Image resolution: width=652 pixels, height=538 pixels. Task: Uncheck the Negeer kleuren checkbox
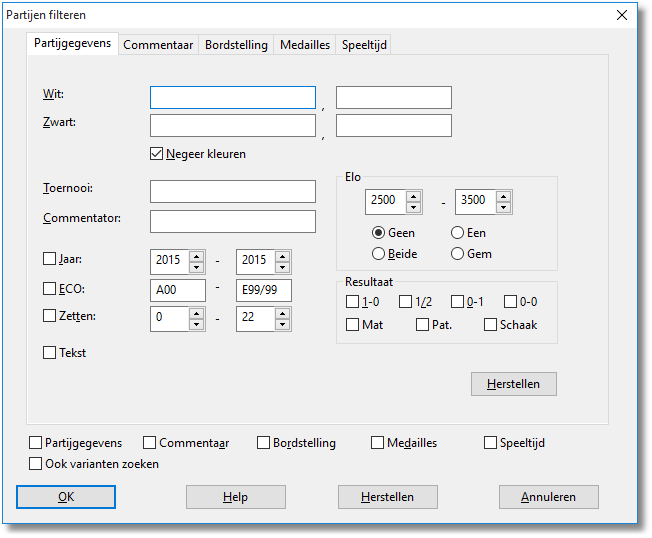157,154
